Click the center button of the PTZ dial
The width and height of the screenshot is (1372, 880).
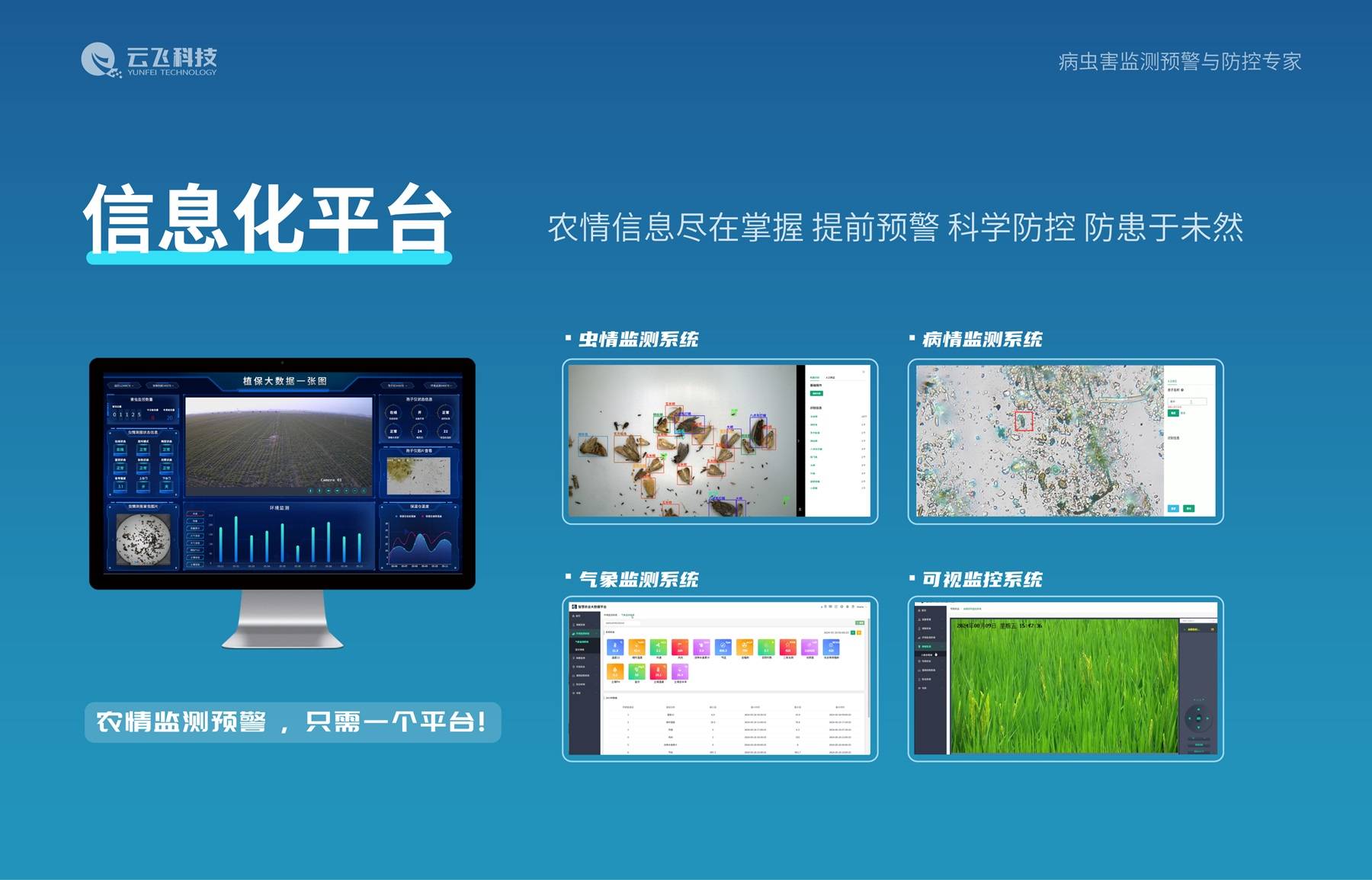click(1198, 718)
